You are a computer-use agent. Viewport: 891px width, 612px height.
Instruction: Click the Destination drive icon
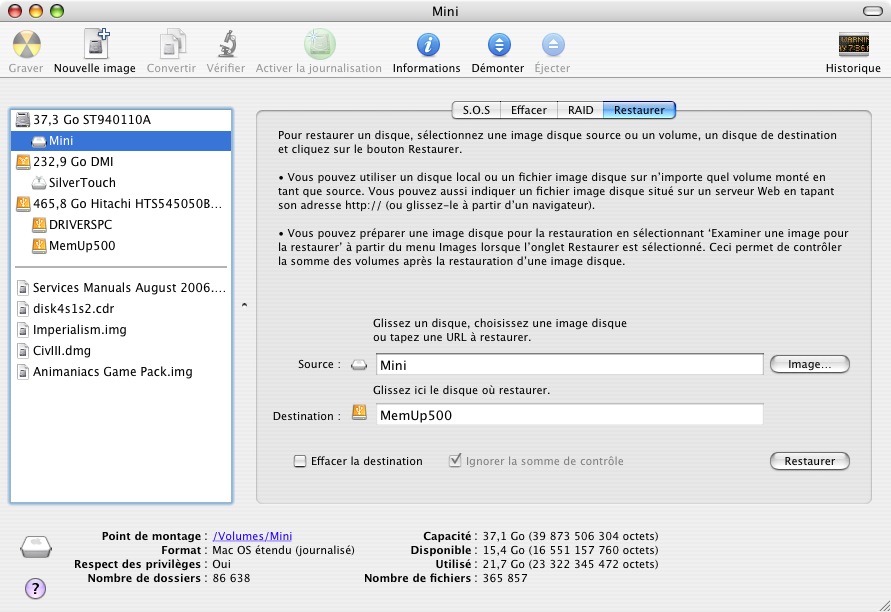click(359, 413)
